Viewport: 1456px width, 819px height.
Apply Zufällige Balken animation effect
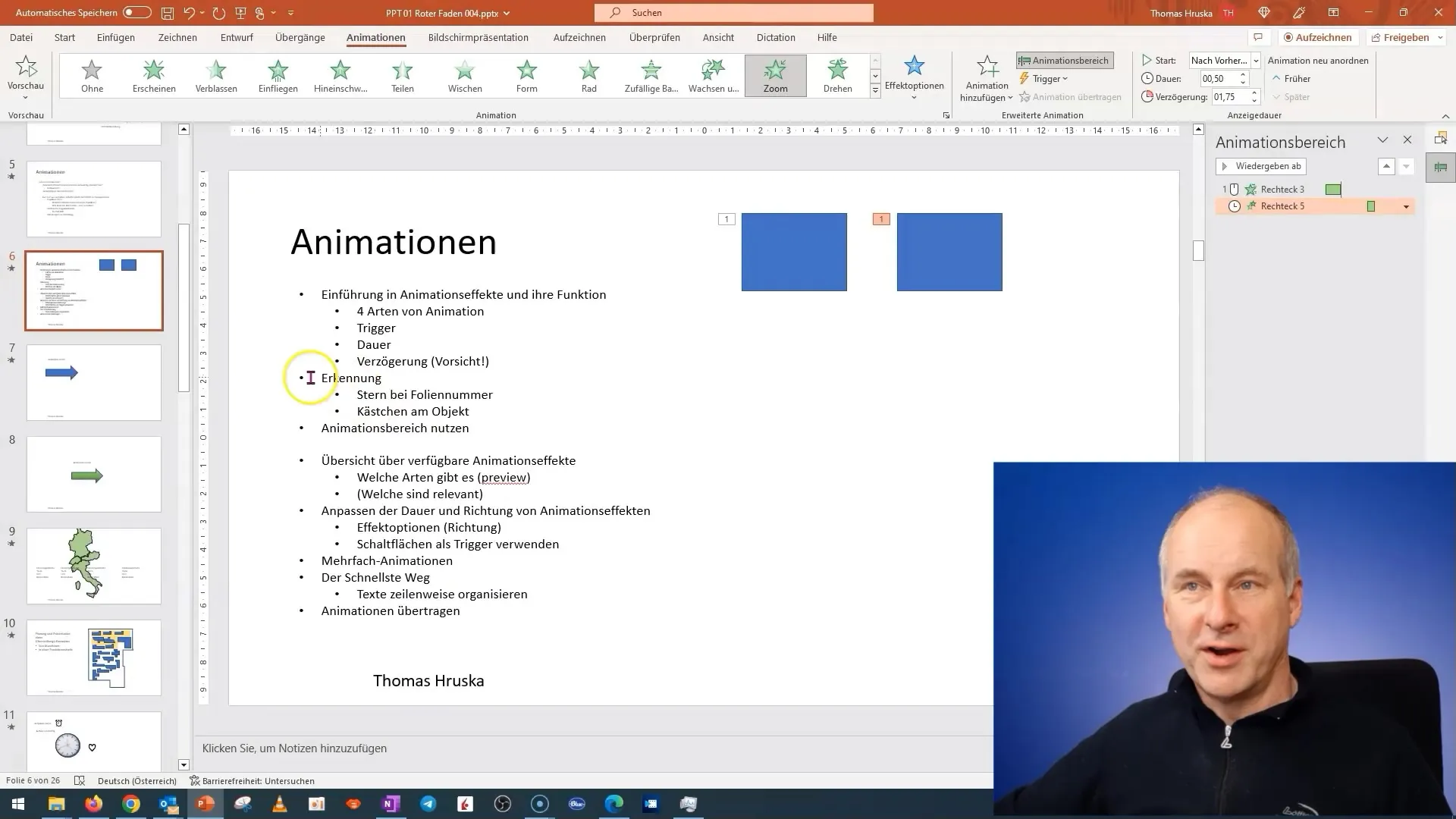(651, 76)
